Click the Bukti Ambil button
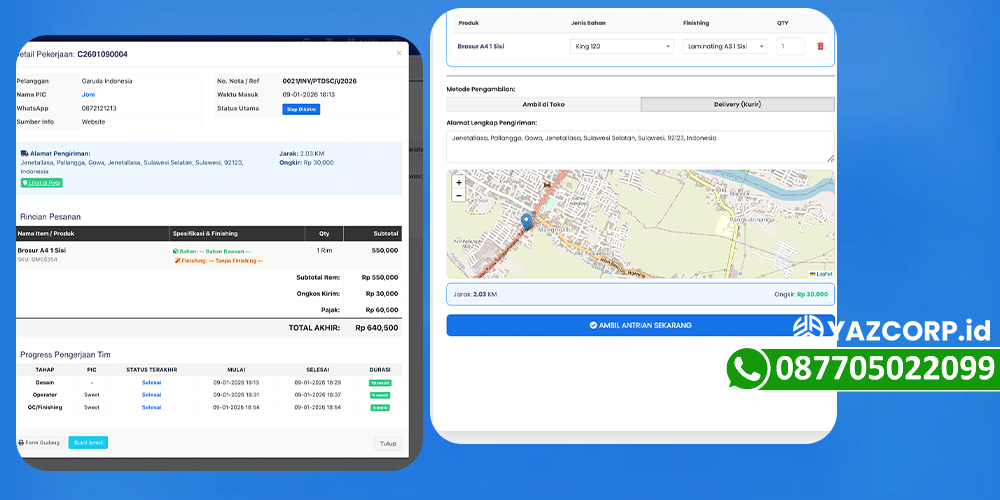This screenshot has width=1000, height=500. [x=88, y=442]
